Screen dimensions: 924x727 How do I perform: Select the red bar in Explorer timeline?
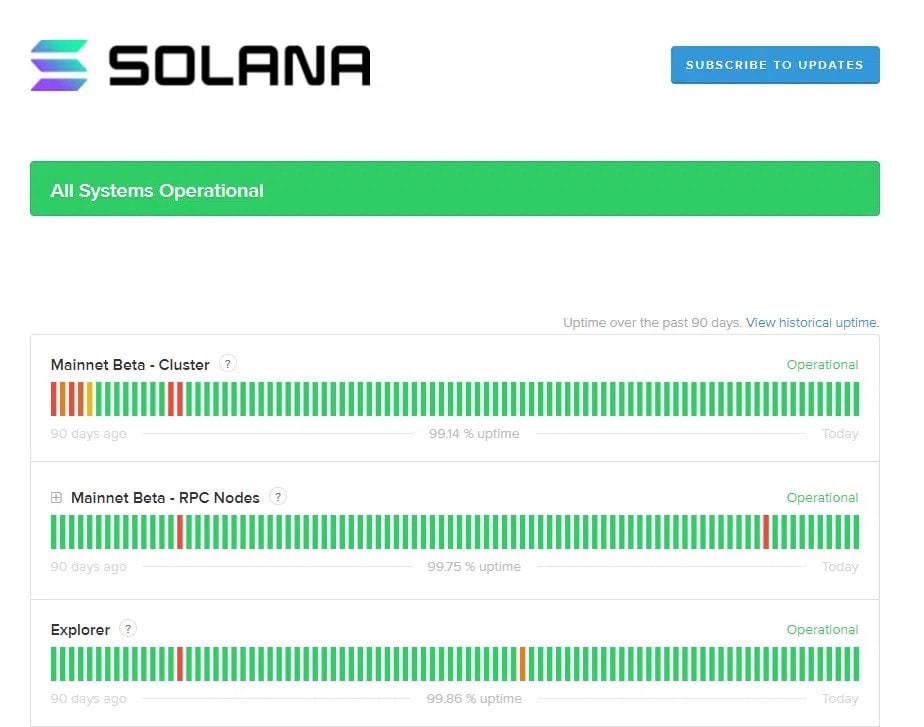[180, 664]
